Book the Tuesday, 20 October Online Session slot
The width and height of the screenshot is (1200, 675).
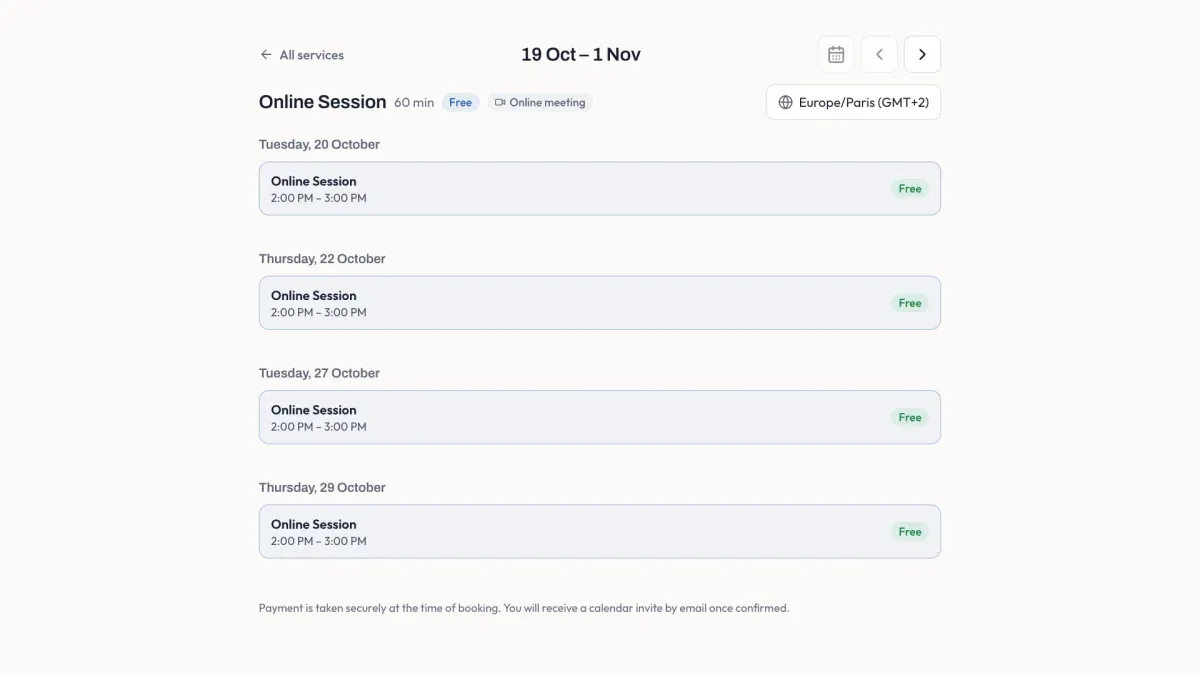point(600,188)
